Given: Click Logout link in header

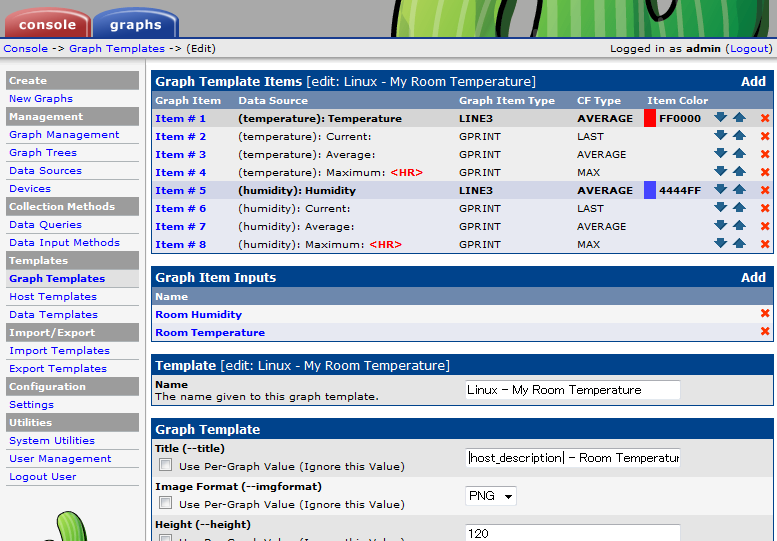Looking at the screenshot, I should [x=751, y=49].
